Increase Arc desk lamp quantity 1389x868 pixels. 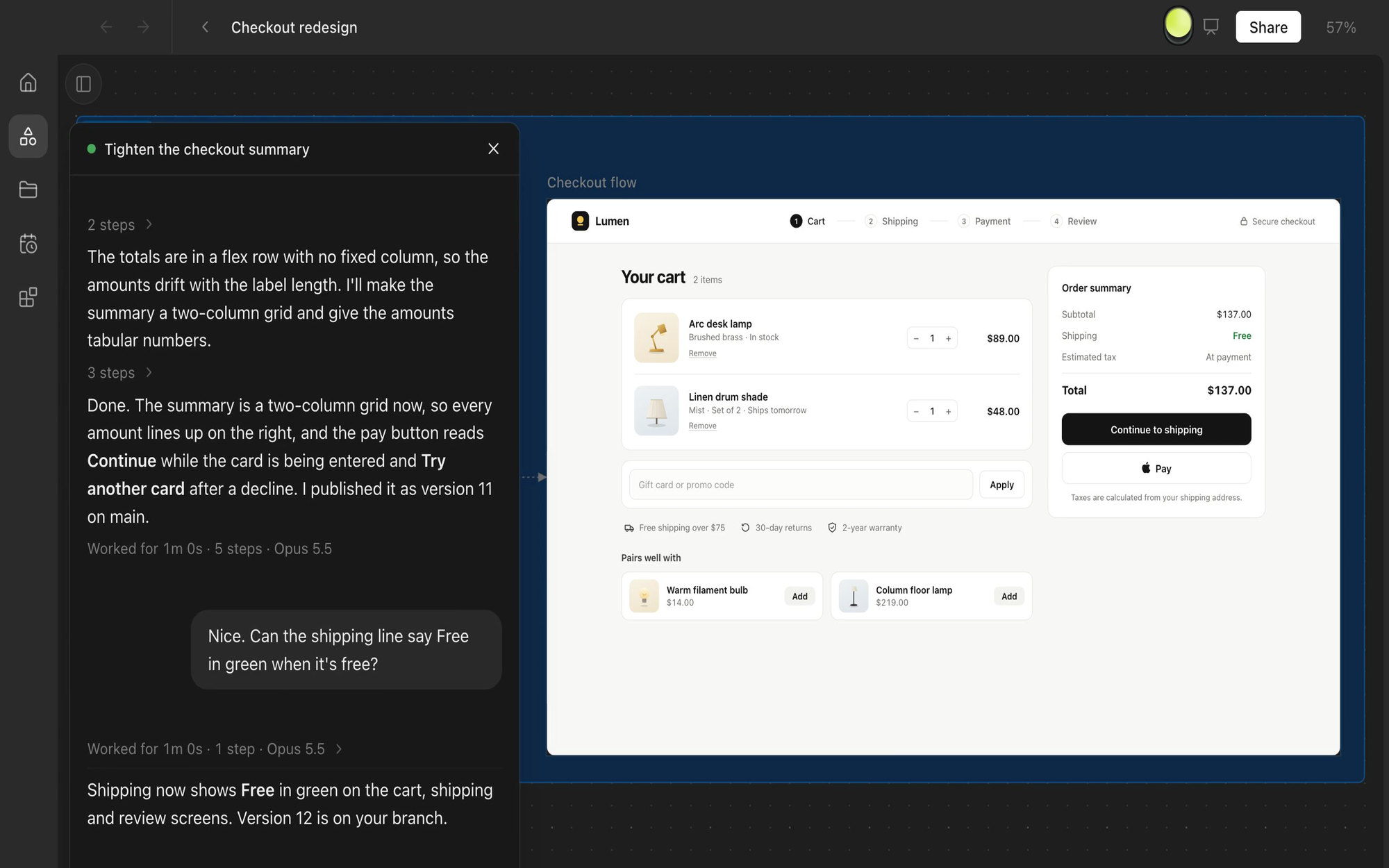(948, 338)
